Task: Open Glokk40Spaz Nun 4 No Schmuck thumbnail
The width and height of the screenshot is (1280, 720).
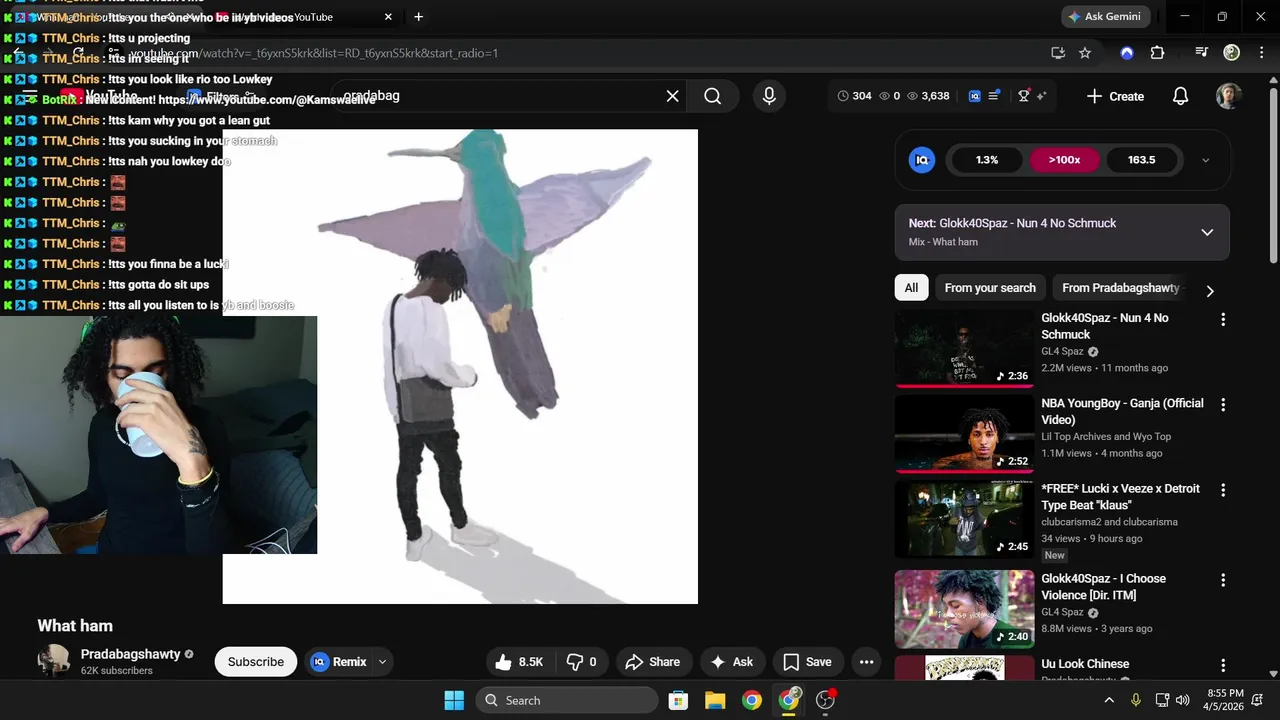Action: coord(964,348)
